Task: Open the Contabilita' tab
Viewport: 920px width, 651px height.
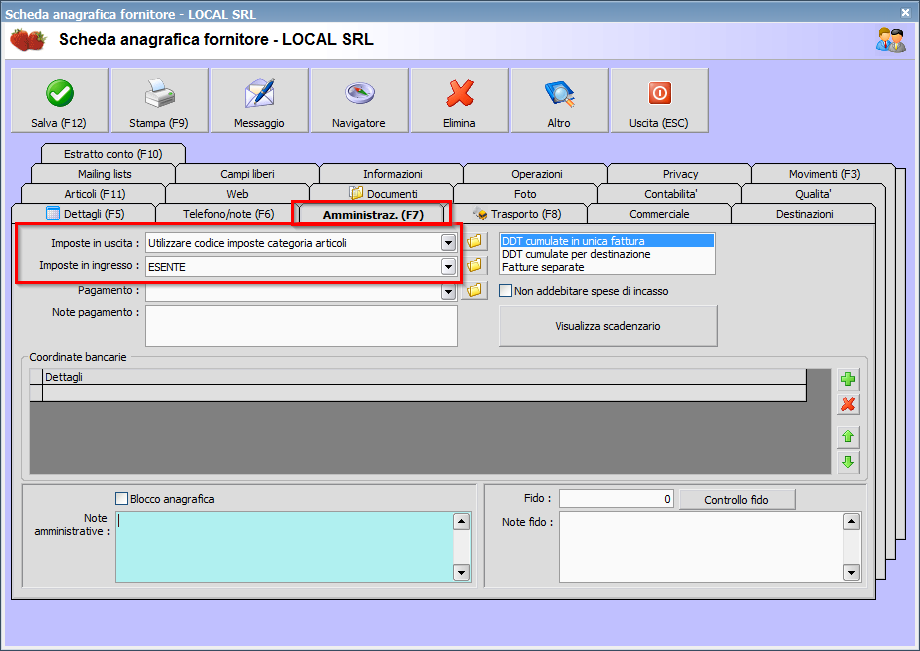Action: 669,194
